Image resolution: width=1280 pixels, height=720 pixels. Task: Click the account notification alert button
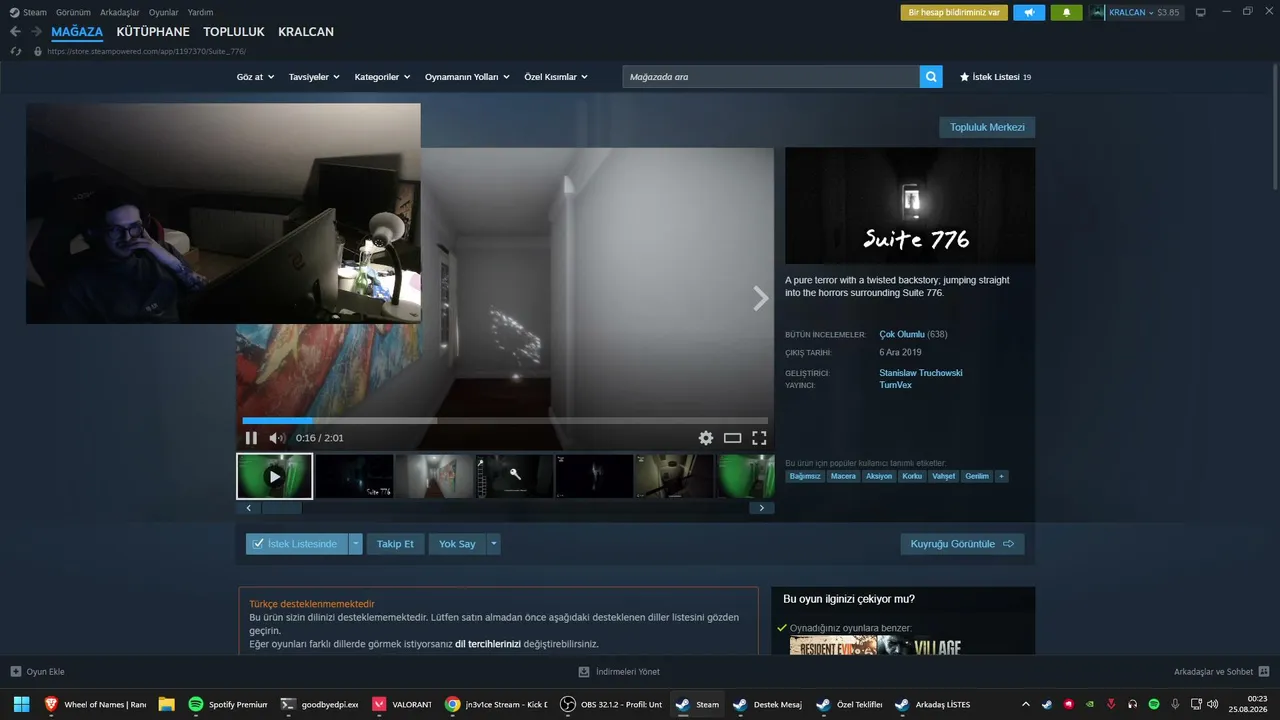tap(954, 12)
